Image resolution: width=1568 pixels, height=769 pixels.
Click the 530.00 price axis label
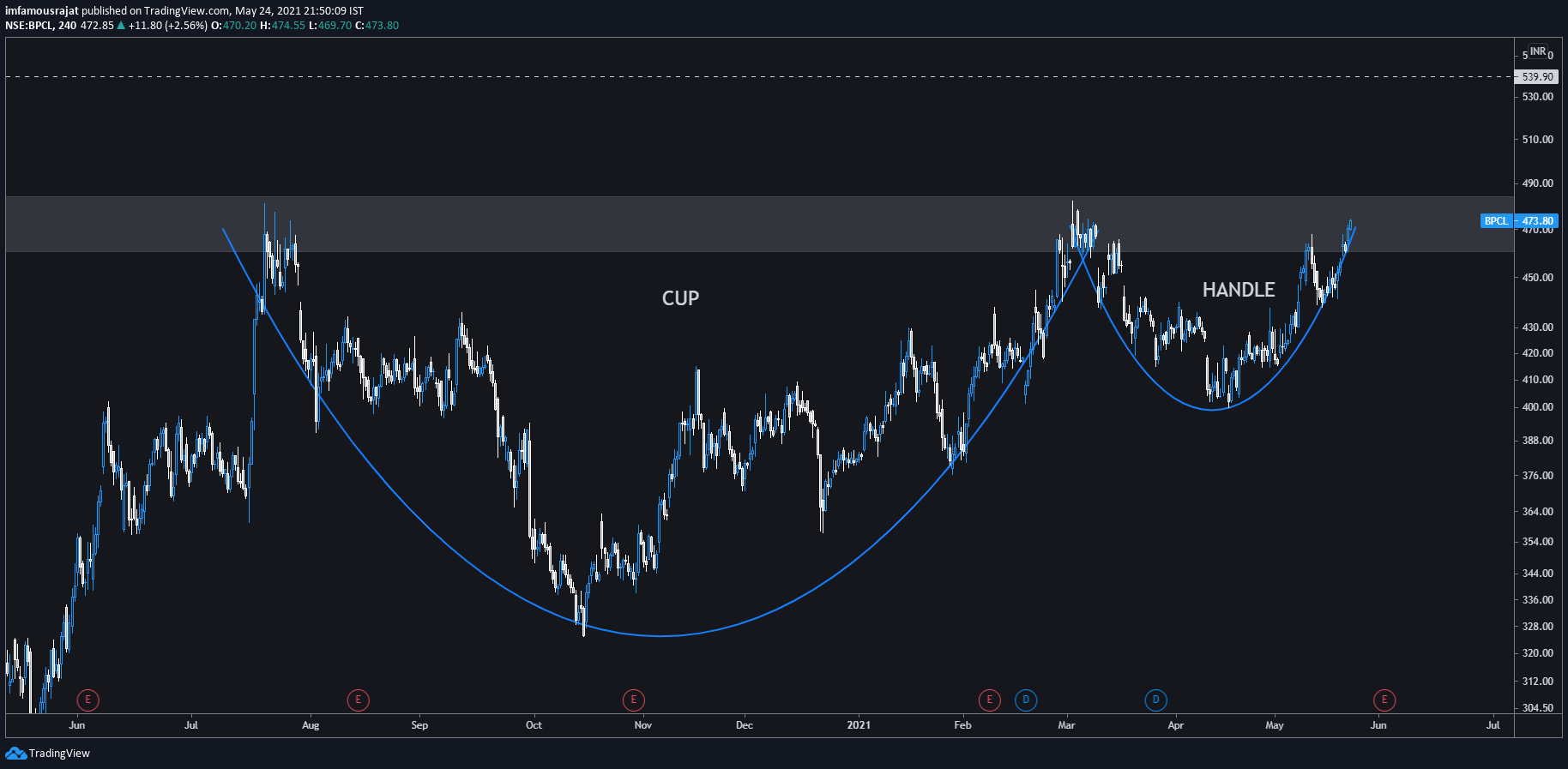tap(1537, 97)
